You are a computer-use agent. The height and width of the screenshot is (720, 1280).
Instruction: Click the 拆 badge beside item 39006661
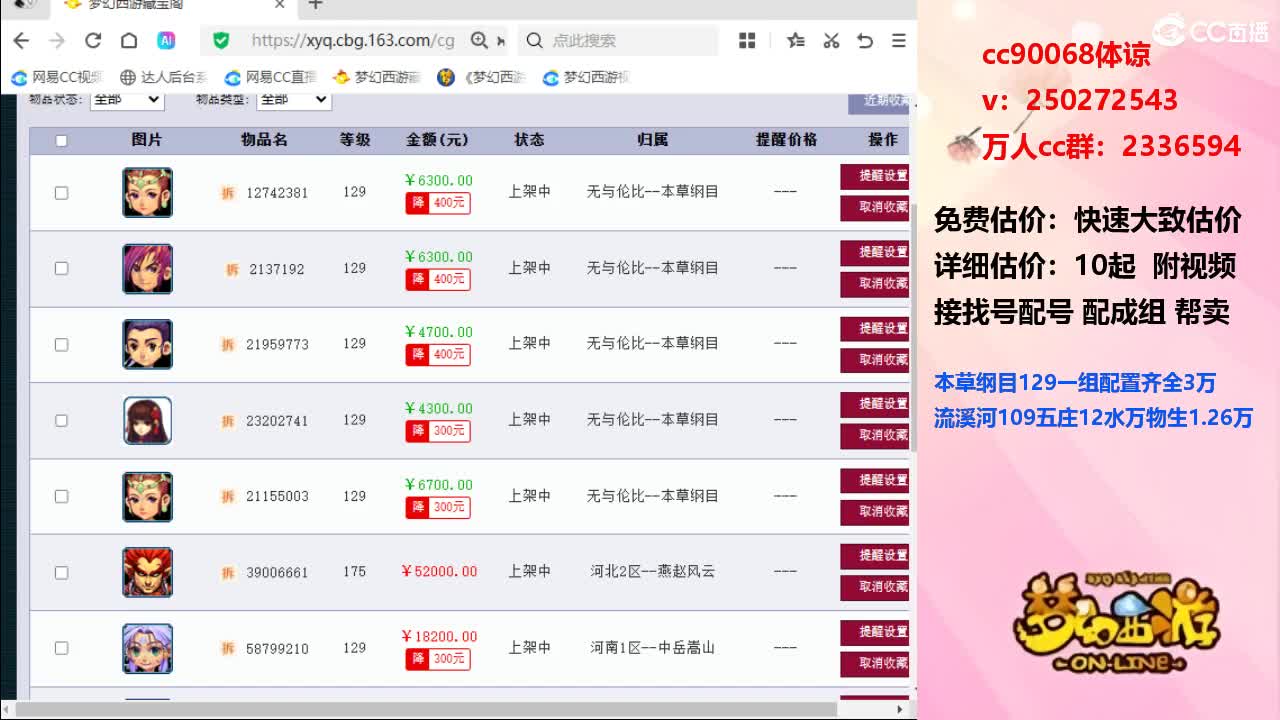click(228, 573)
